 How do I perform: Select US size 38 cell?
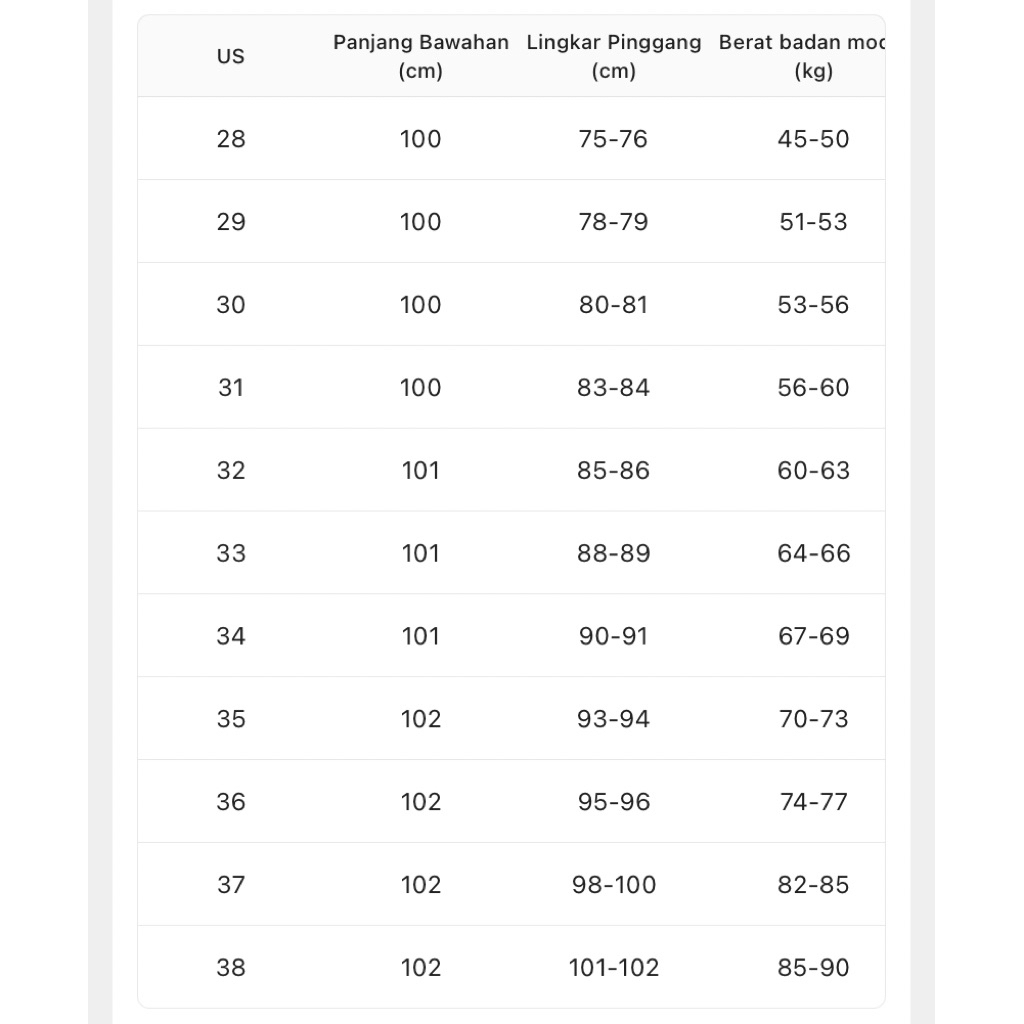[230, 968]
